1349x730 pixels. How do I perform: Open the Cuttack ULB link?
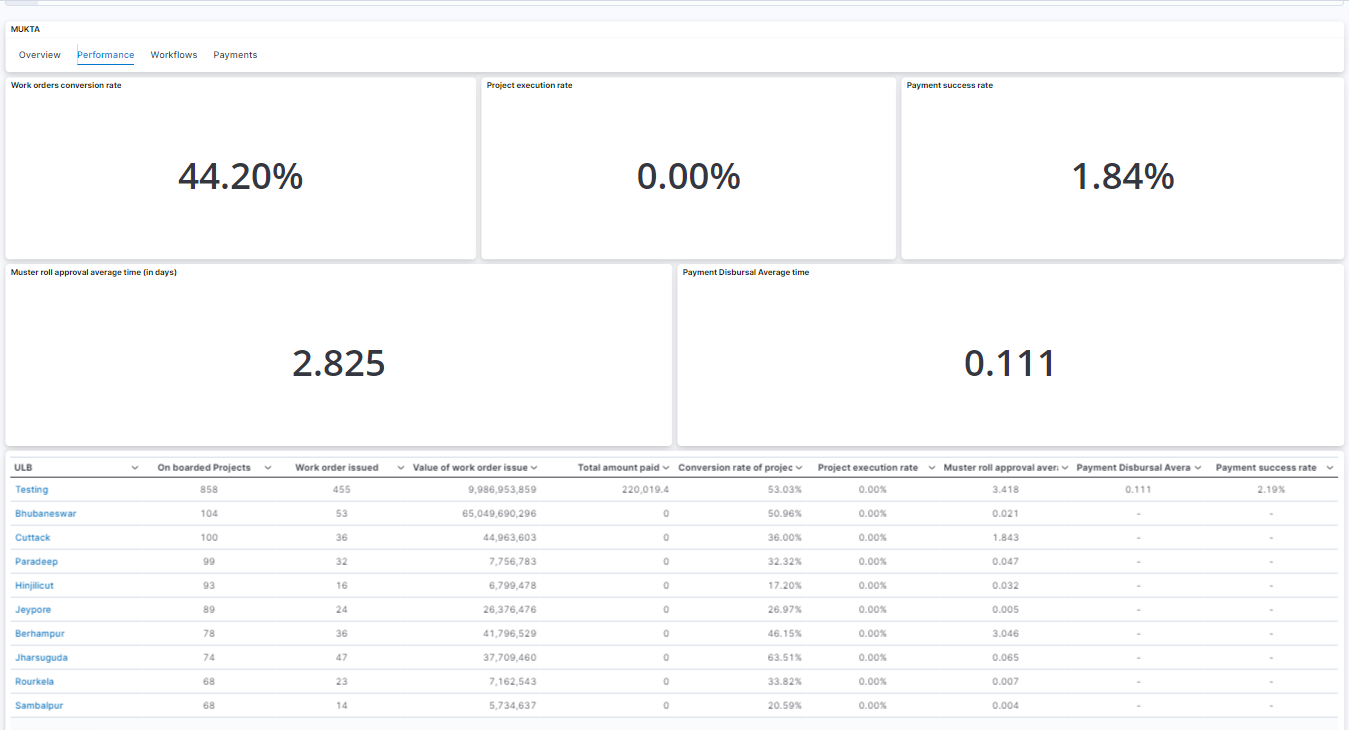pos(32,538)
